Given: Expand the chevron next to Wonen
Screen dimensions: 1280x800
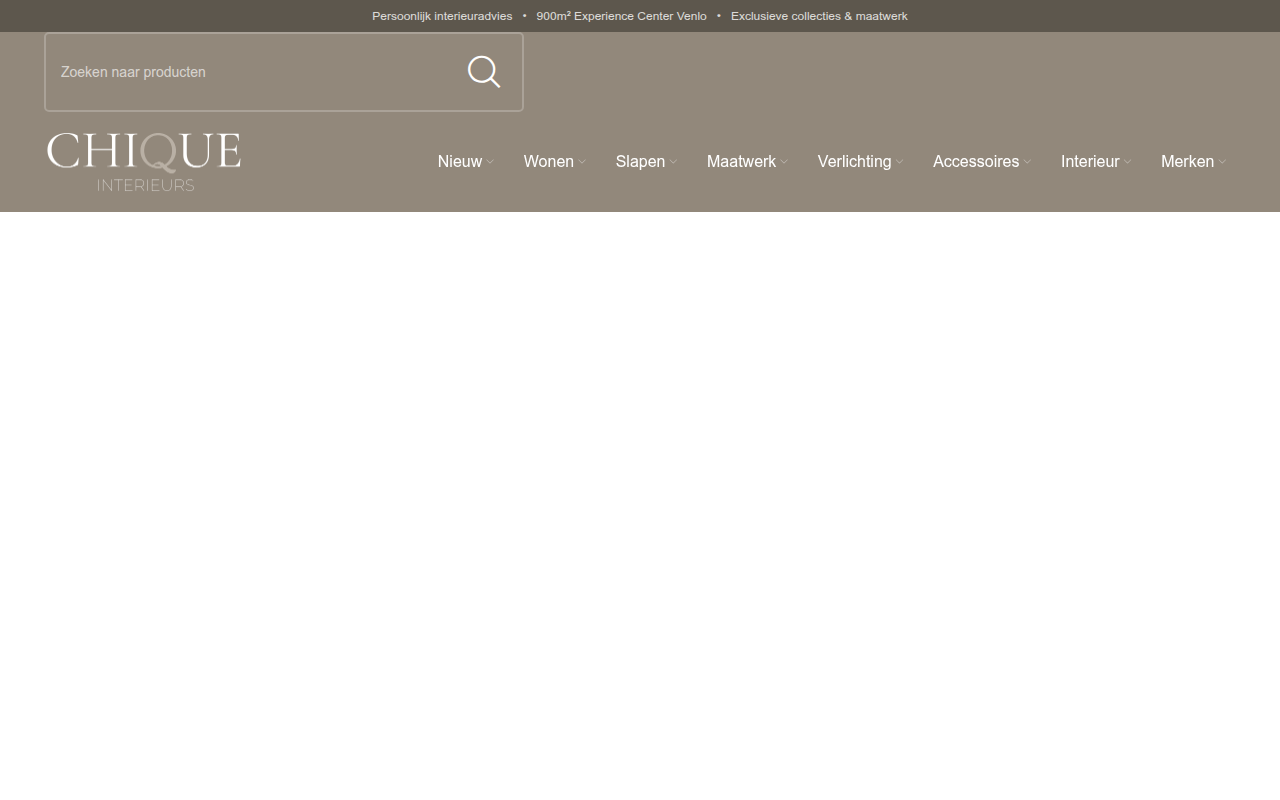Looking at the screenshot, I should [x=582, y=162].
